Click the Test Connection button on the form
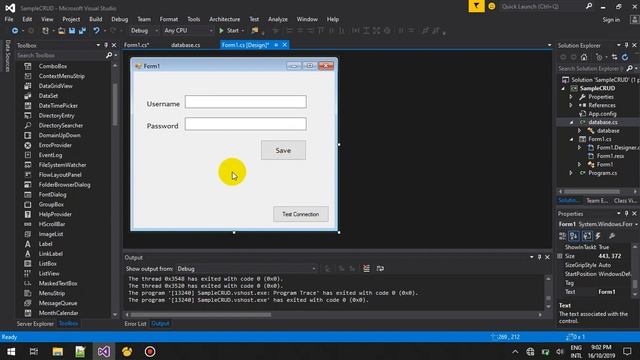Viewport: 640px width, 360px height. [x=300, y=214]
